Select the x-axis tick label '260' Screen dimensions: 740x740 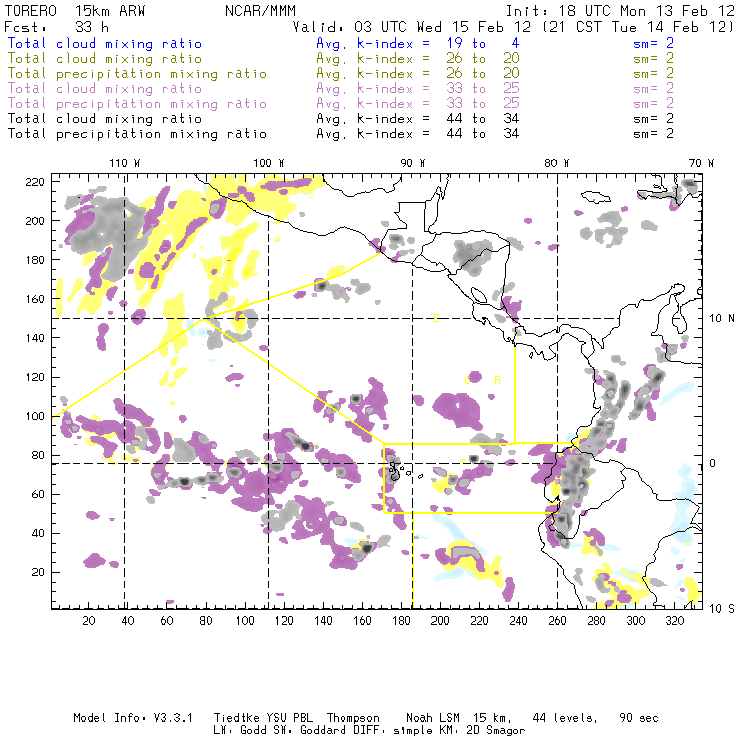tap(557, 621)
